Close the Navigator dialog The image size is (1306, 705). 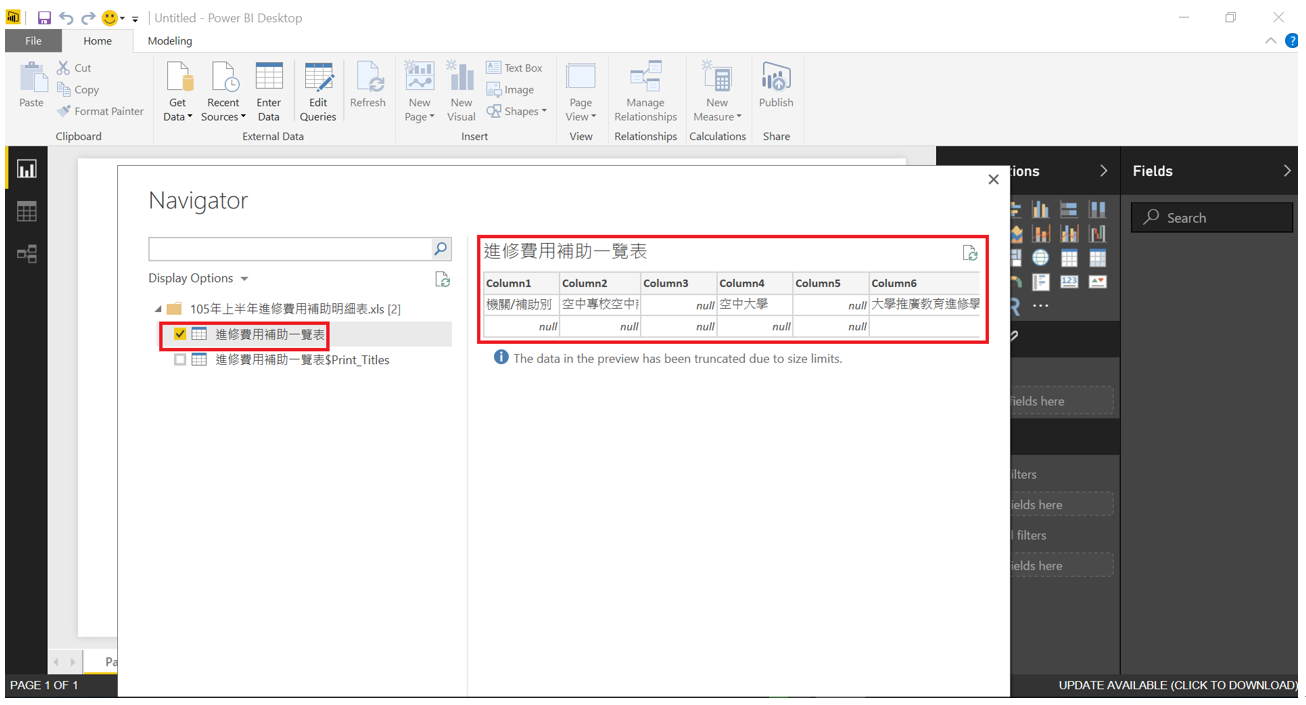tap(993, 179)
